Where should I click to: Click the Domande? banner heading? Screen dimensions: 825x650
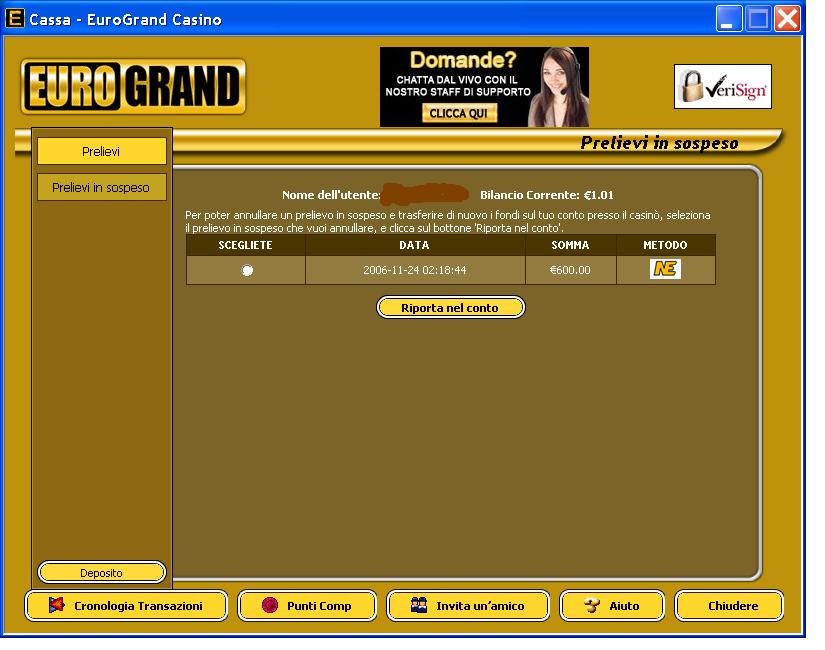pyautogui.click(x=463, y=60)
